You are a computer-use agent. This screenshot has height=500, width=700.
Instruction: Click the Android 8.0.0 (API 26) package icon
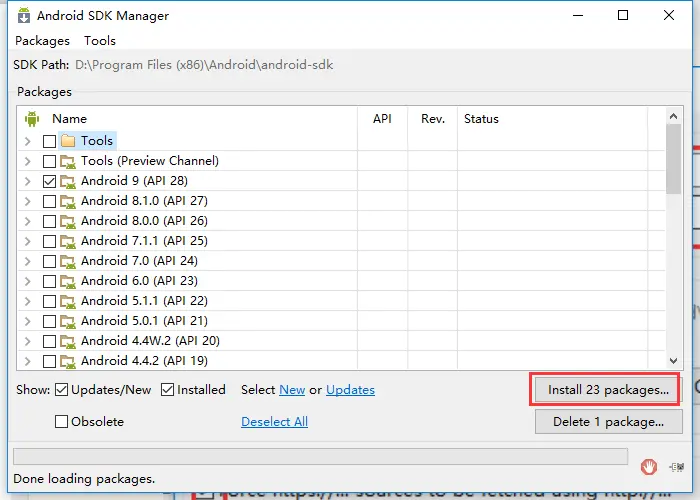pyautogui.click(x=68, y=221)
